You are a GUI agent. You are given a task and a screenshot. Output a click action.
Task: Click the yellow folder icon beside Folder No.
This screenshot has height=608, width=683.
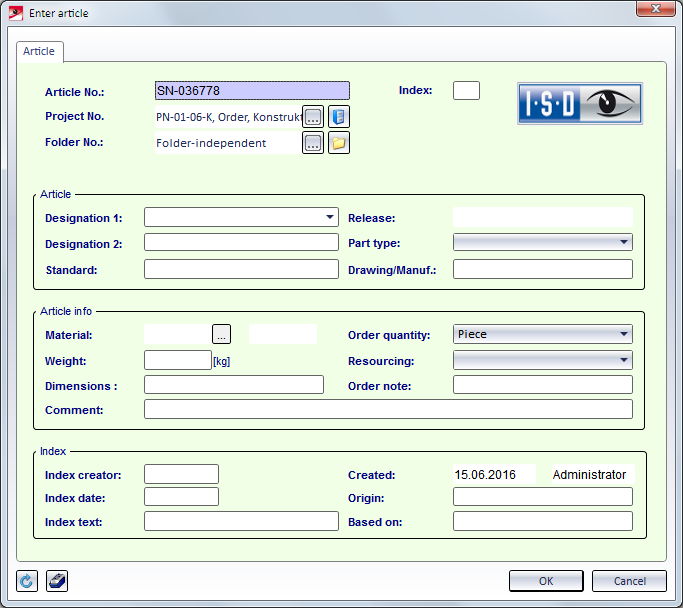(x=339, y=143)
